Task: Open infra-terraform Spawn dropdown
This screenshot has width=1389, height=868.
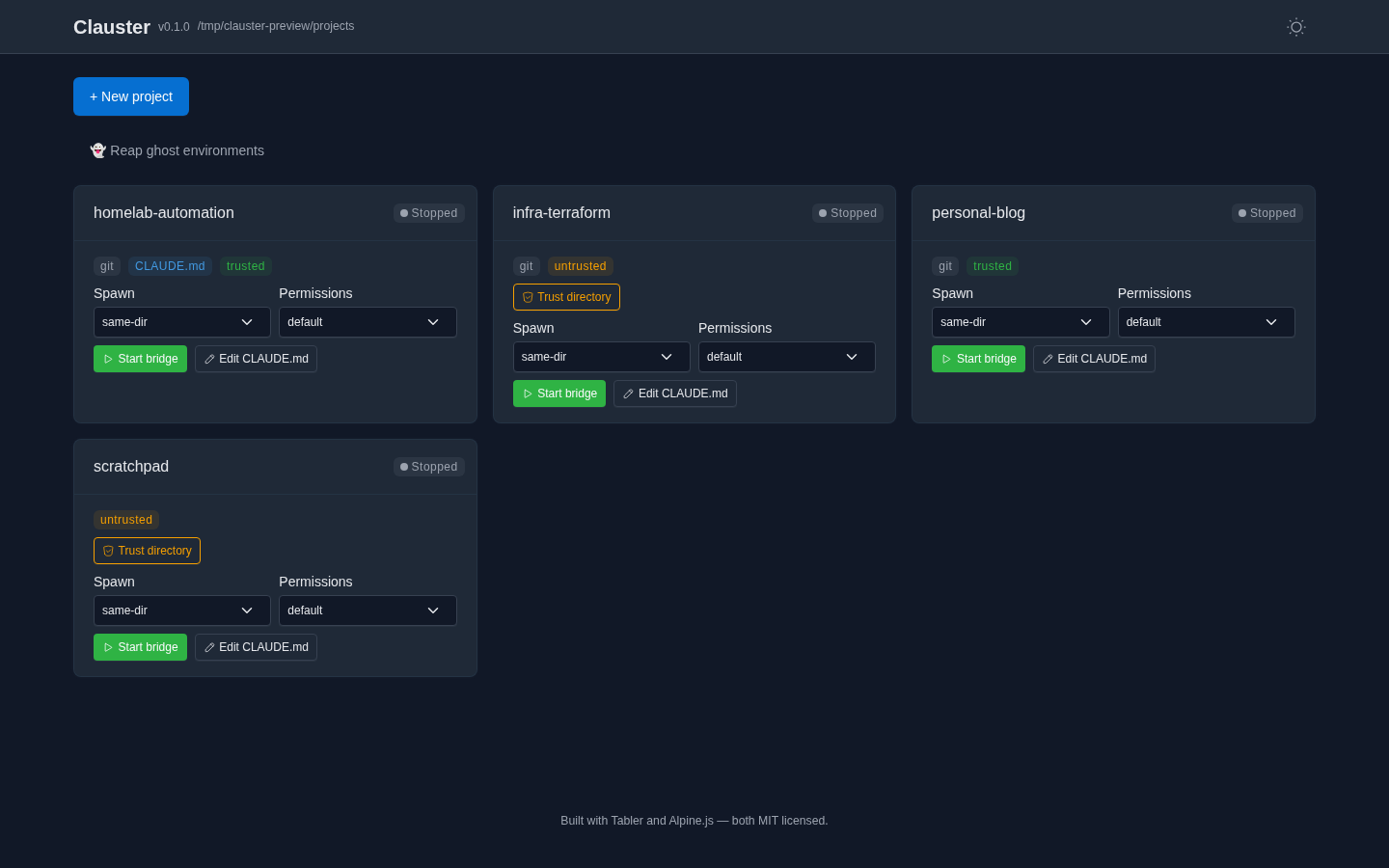Action: click(602, 357)
